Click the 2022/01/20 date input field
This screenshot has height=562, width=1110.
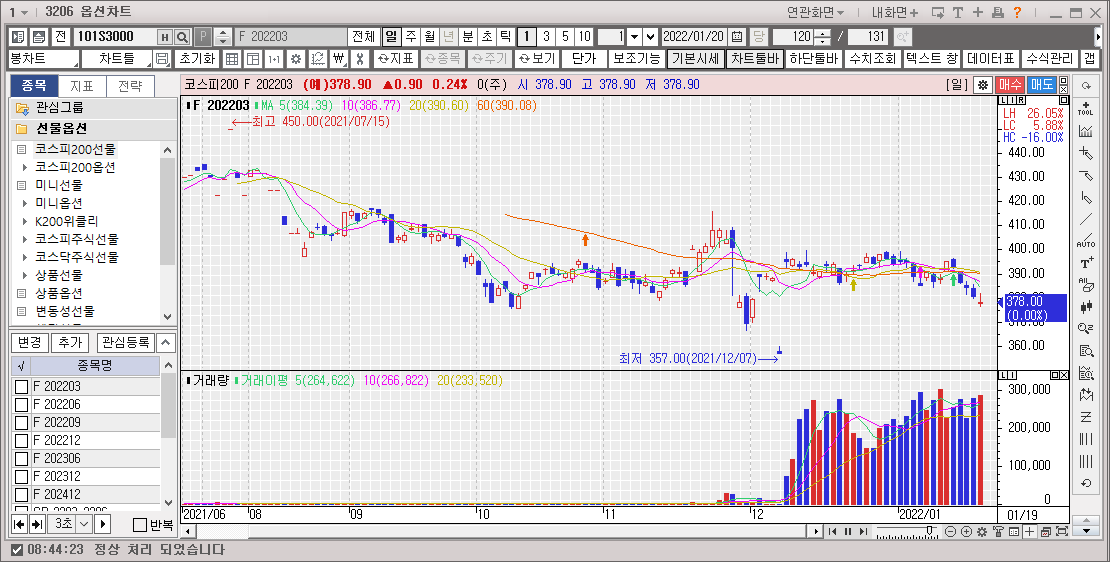pos(695,37)
